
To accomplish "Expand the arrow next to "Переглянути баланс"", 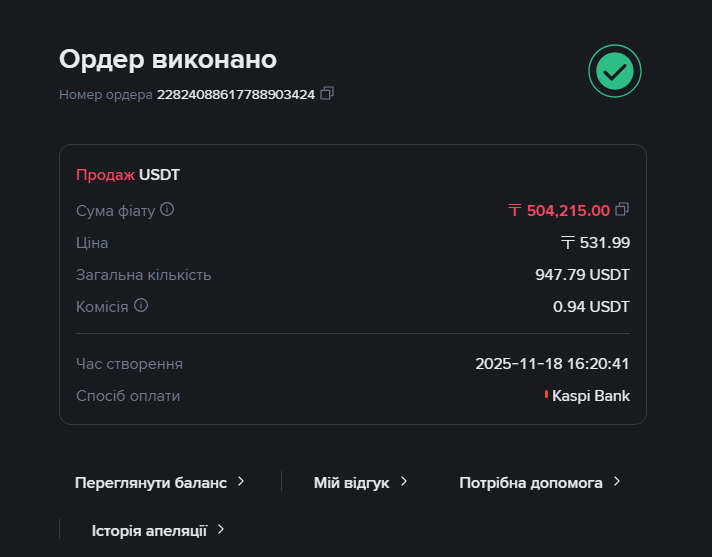I will [x=241, y=482].
